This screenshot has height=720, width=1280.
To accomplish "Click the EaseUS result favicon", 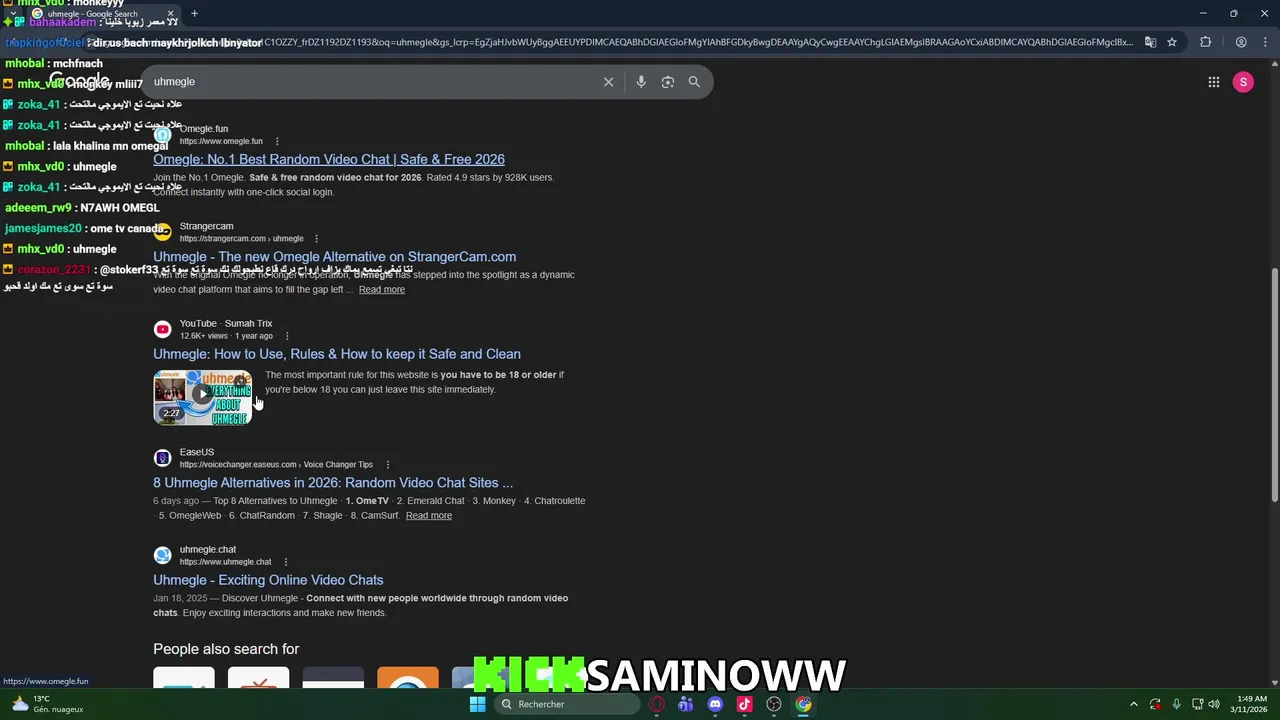I will [162, 458].
